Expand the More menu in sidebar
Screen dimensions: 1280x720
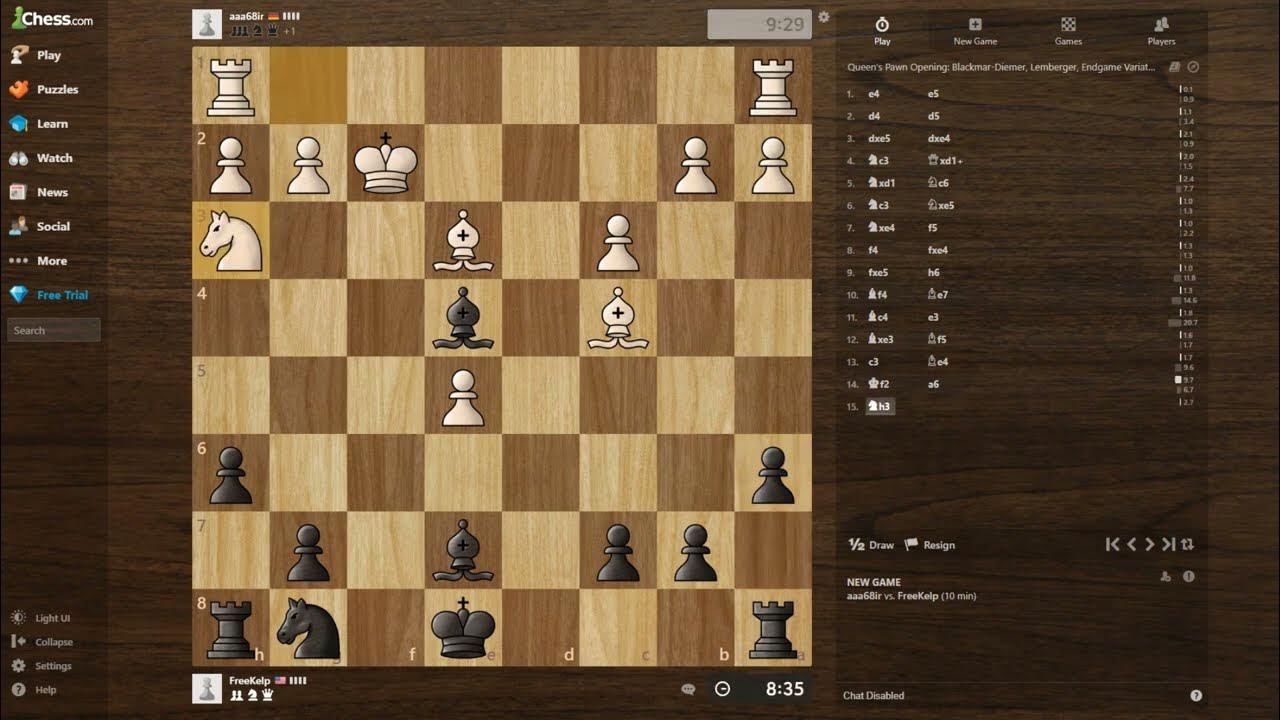[38, 261]
